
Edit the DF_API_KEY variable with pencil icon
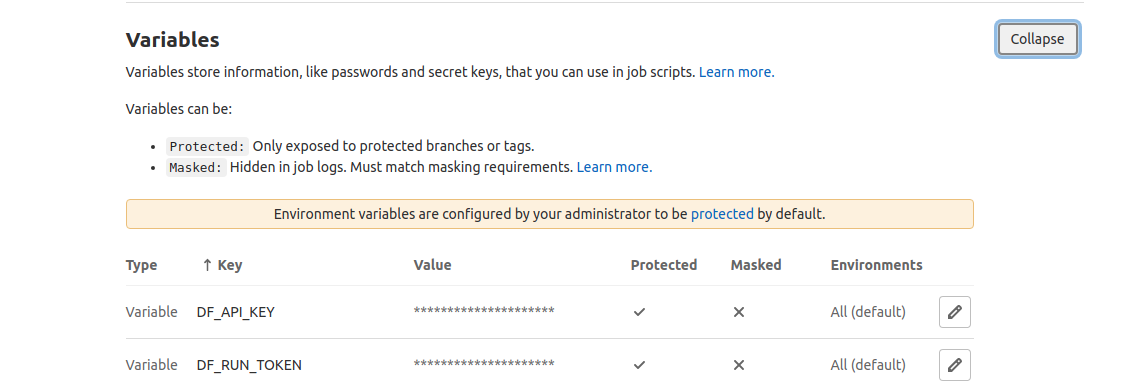[x=954, y=312]
